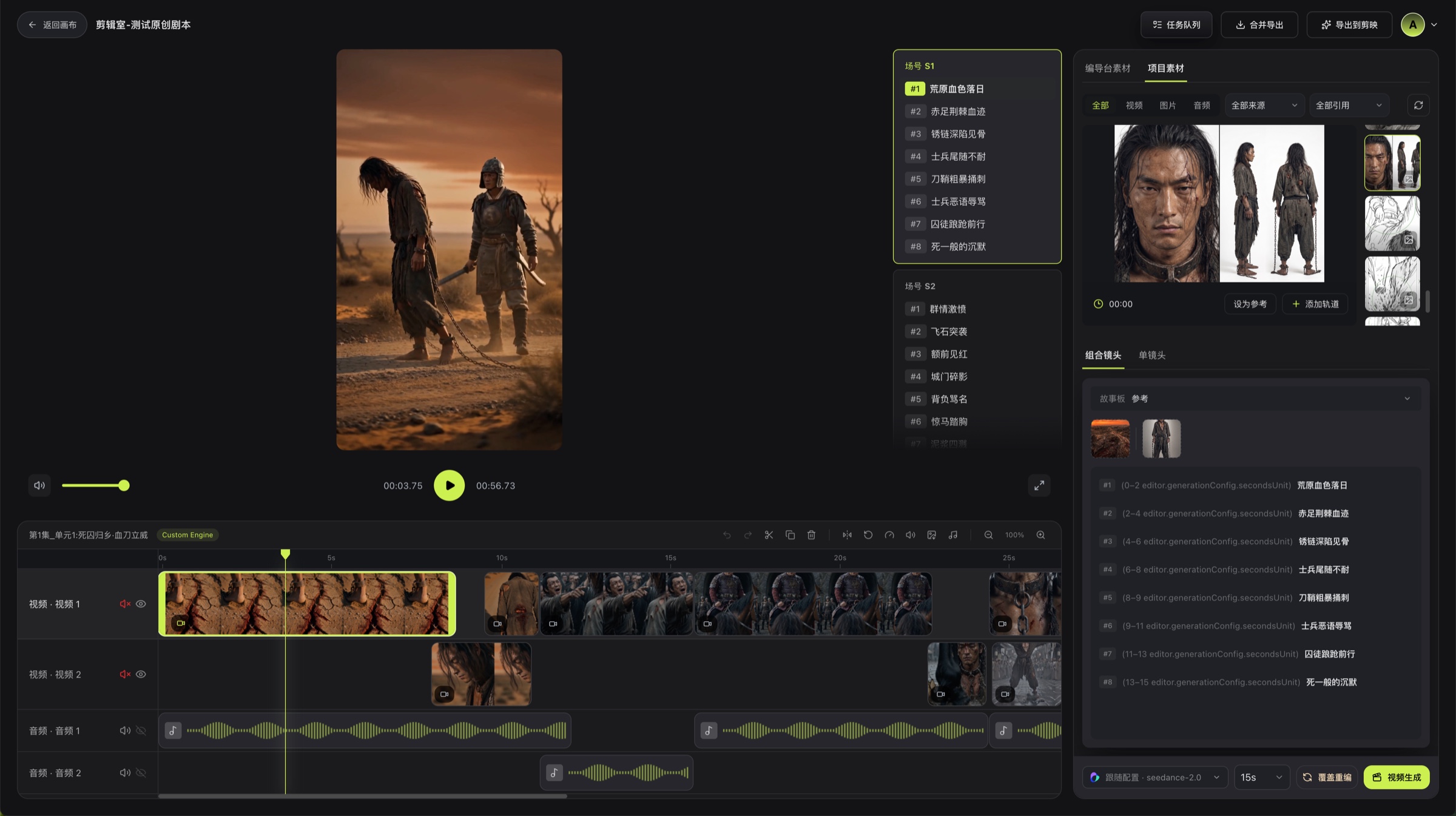Screen dimensions: 1456x816
Task: Click 设为参考 button
Action: coord(1250,304)
